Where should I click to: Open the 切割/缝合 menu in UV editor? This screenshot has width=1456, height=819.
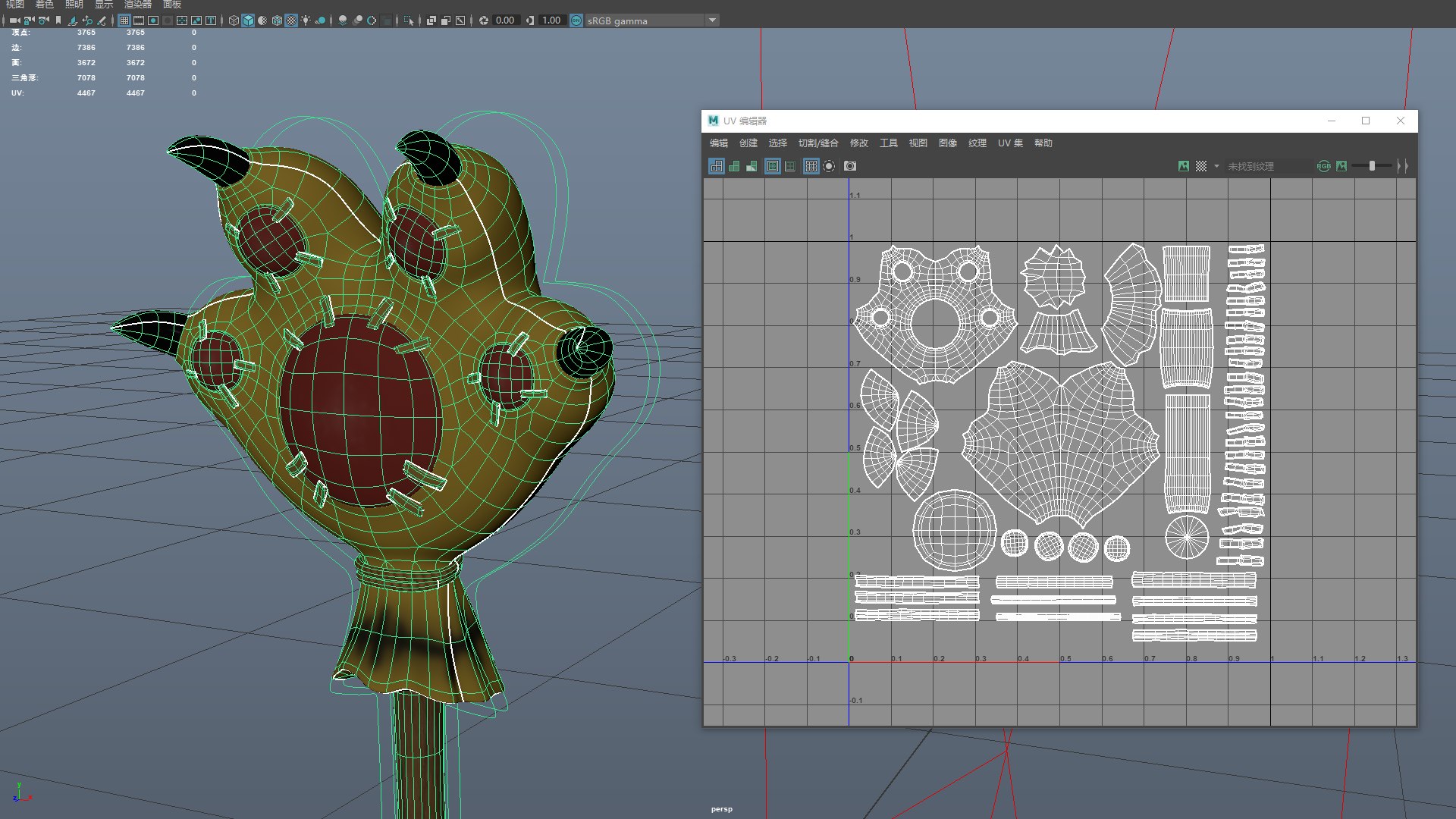pyautogui.click(x=817, y=143)
